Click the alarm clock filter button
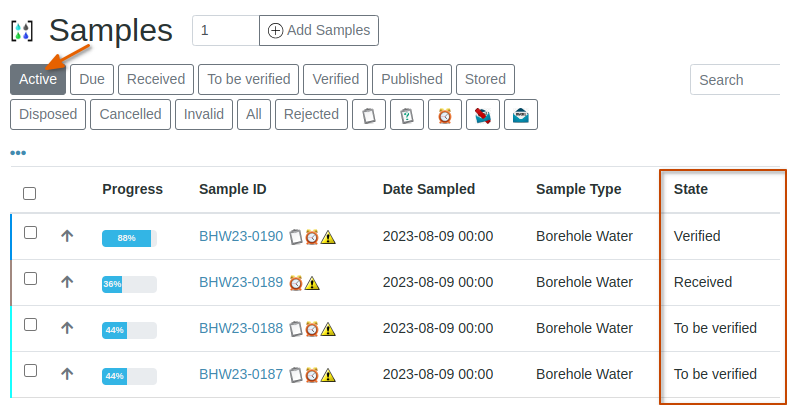This screenshot has width=787, height=405. (x=444, y=115)
